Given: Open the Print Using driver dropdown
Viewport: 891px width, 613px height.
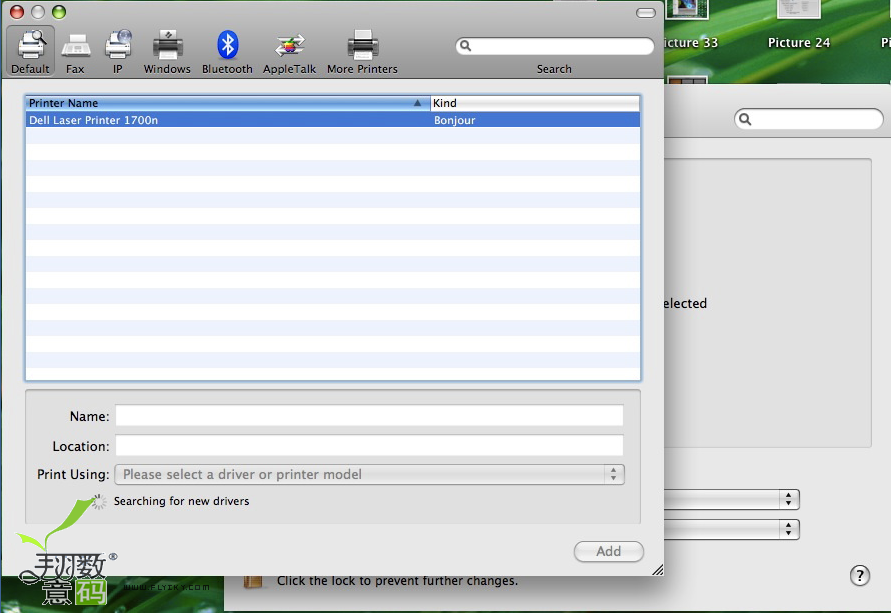Looking at the screenshot, I should [x=369, y=474].
